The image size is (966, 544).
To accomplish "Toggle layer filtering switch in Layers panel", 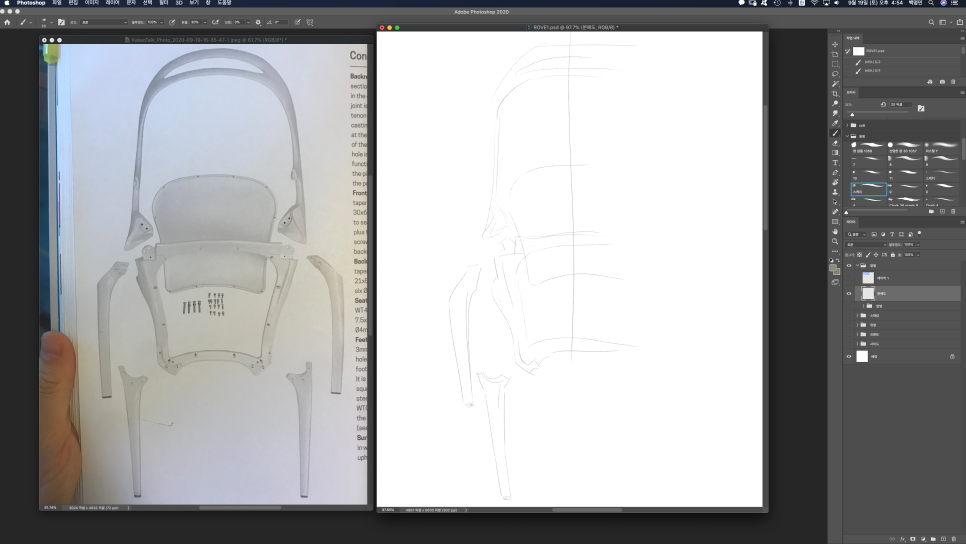I will click(919, 233).
